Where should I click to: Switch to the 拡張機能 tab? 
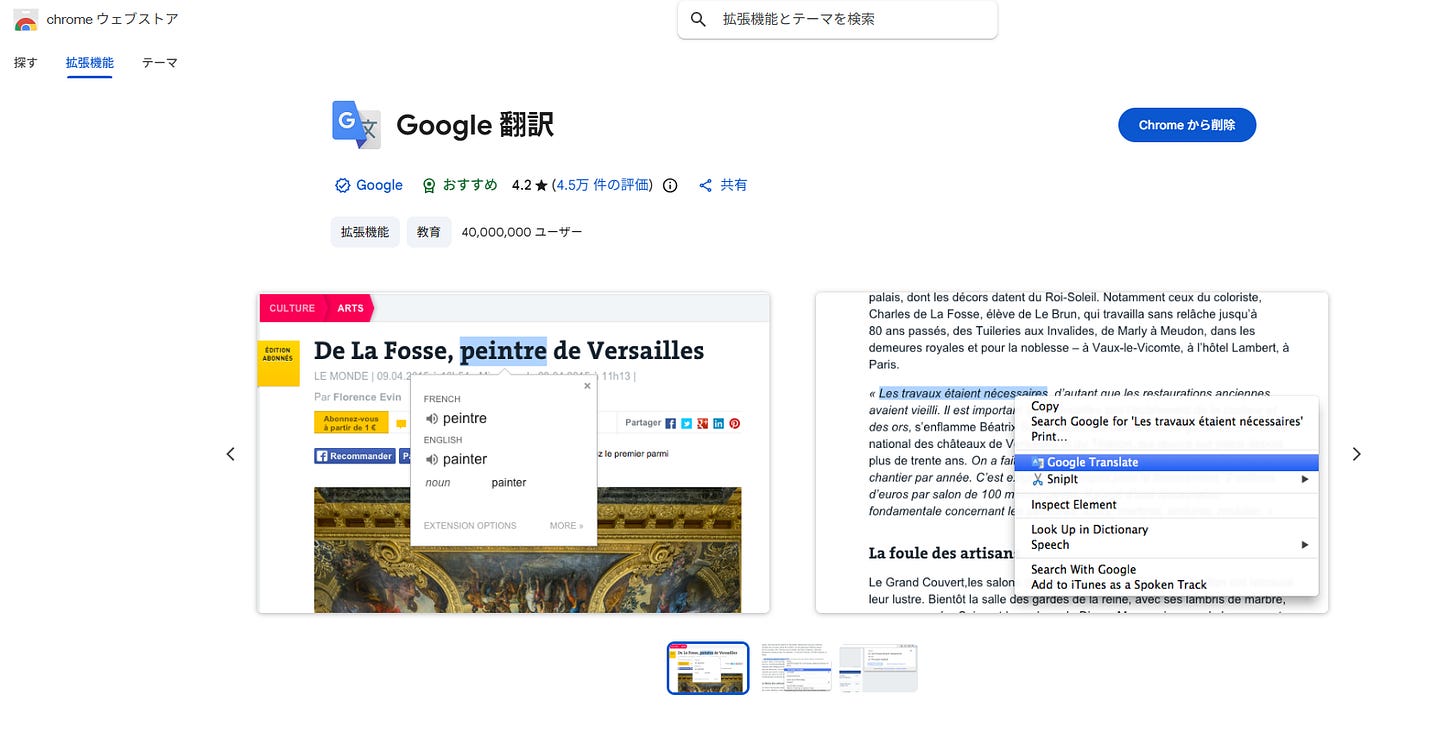click(90, 62)
